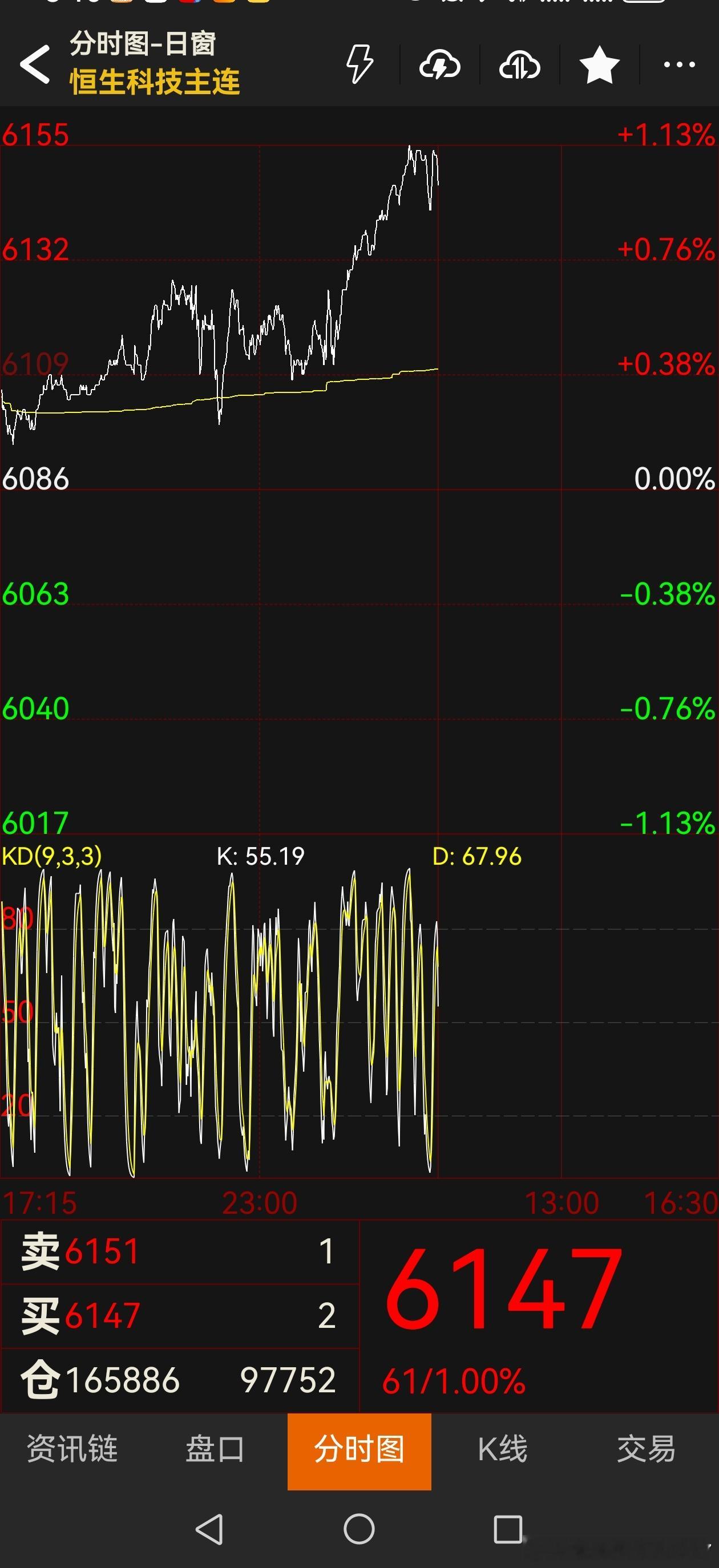Tap the 61/1.00% change value
The width and height of the screenshot is (719, 1568).
(454, 1380)
